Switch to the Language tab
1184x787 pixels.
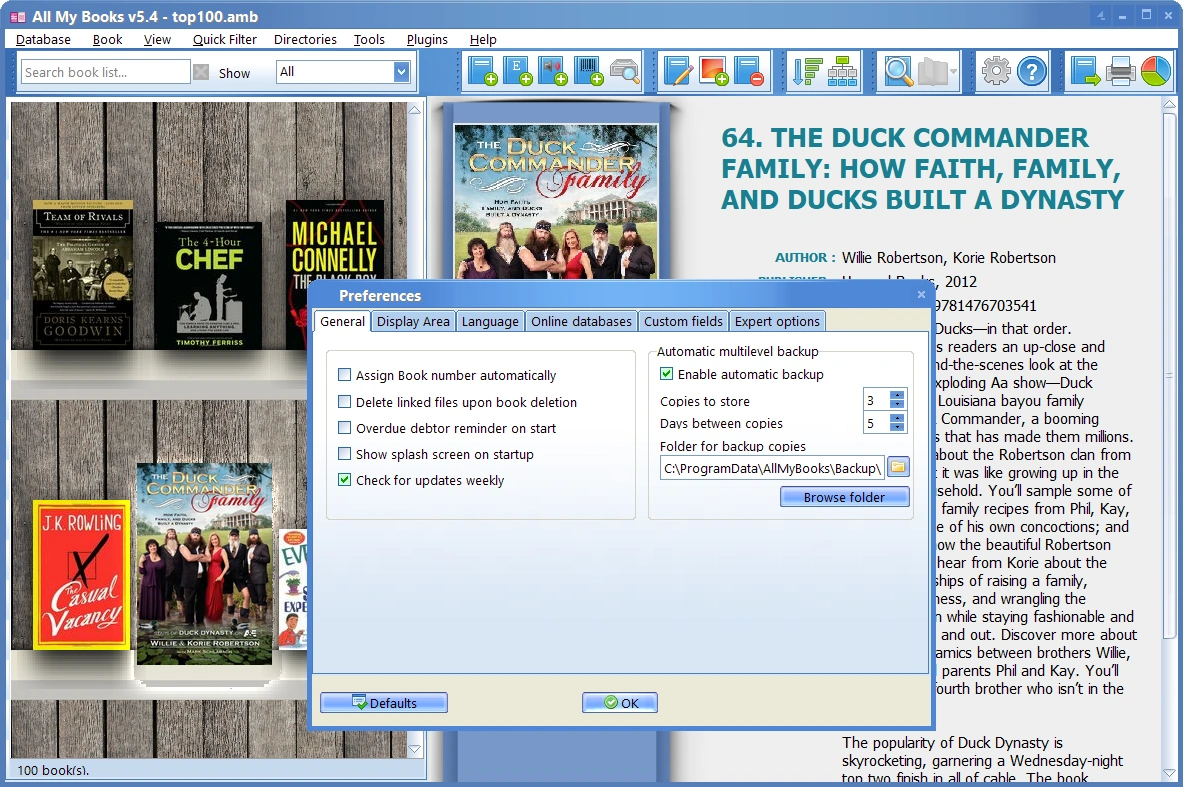490,321
